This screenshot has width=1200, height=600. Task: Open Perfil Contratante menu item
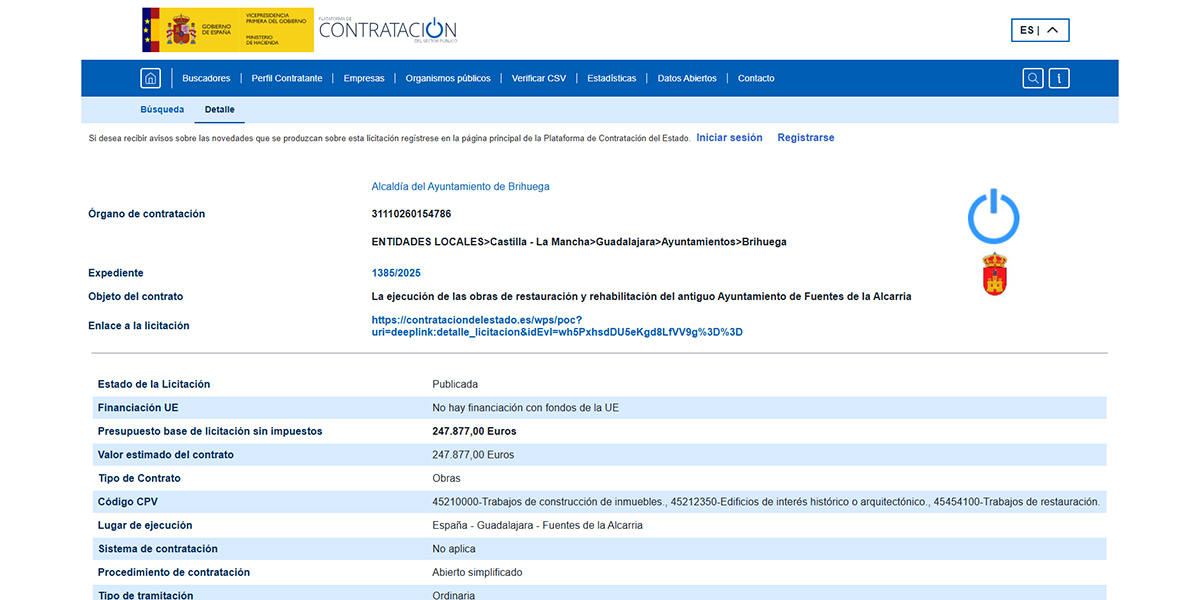click(287, 78)
